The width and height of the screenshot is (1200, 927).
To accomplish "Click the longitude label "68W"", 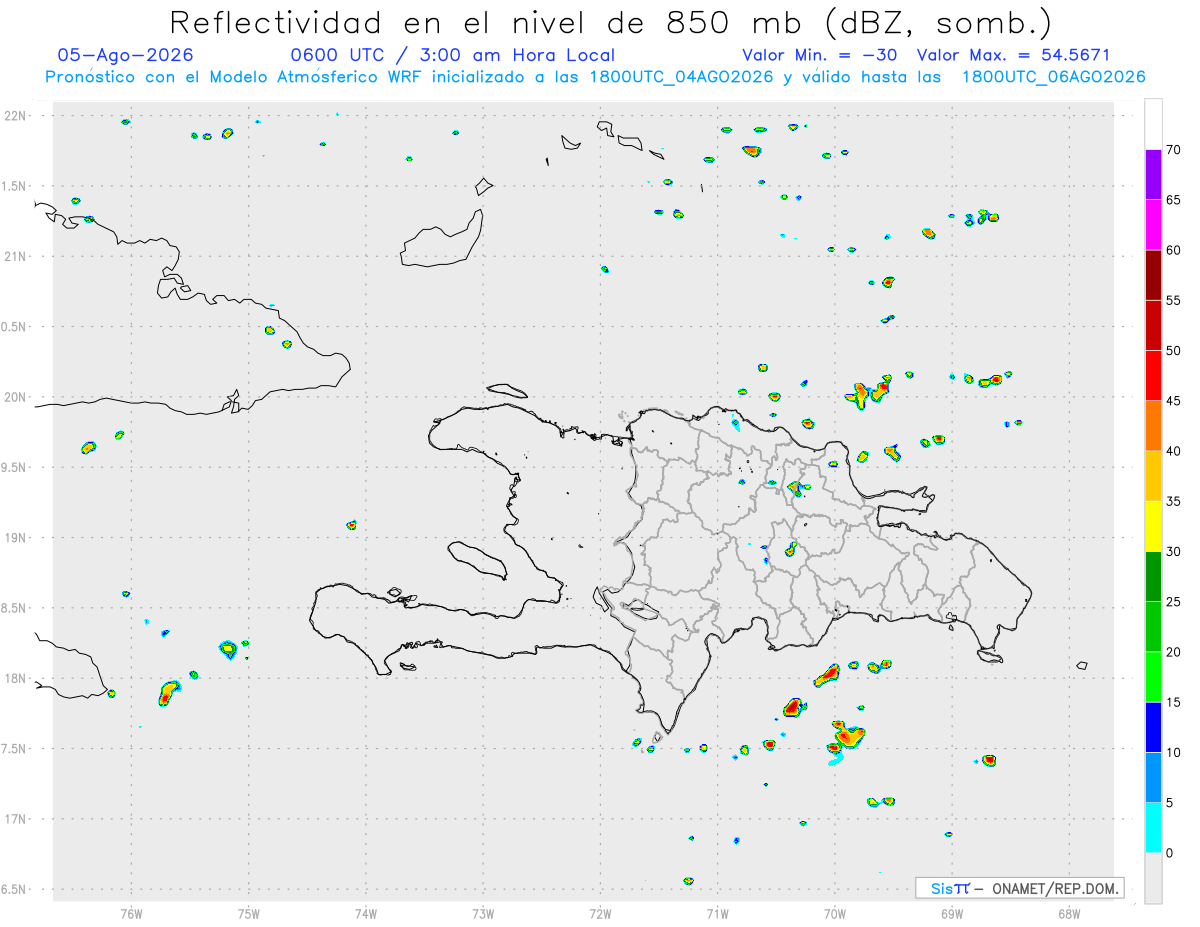I will pyautogui.click(x=1069, y=913).
